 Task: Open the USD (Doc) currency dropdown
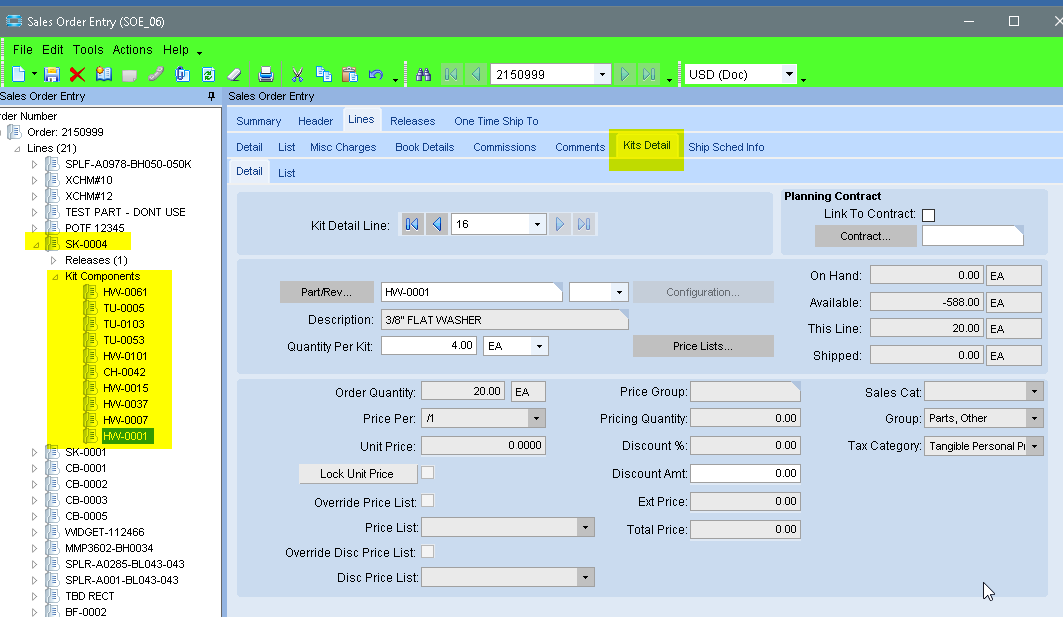tap(789, 74)
